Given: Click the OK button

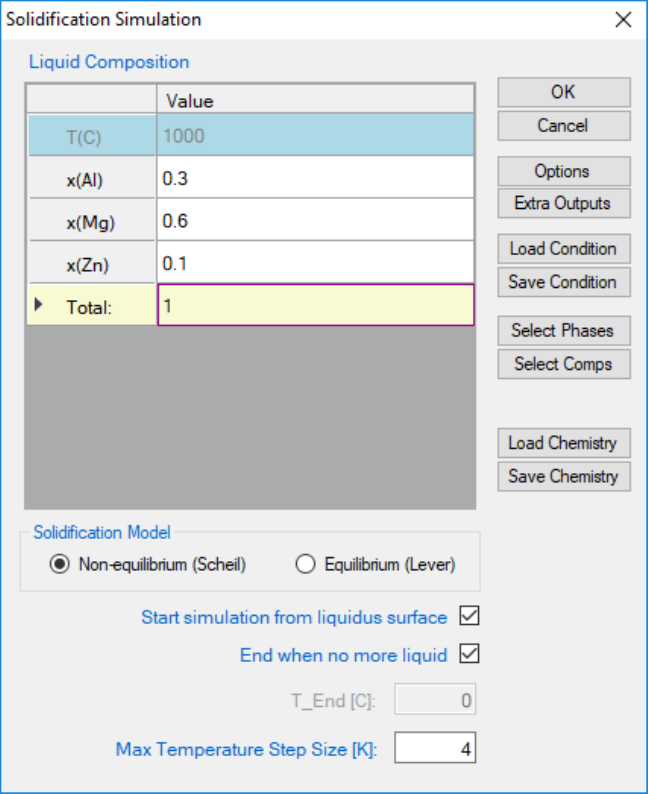Looking at the screenshot, I should tap(564, 92).
